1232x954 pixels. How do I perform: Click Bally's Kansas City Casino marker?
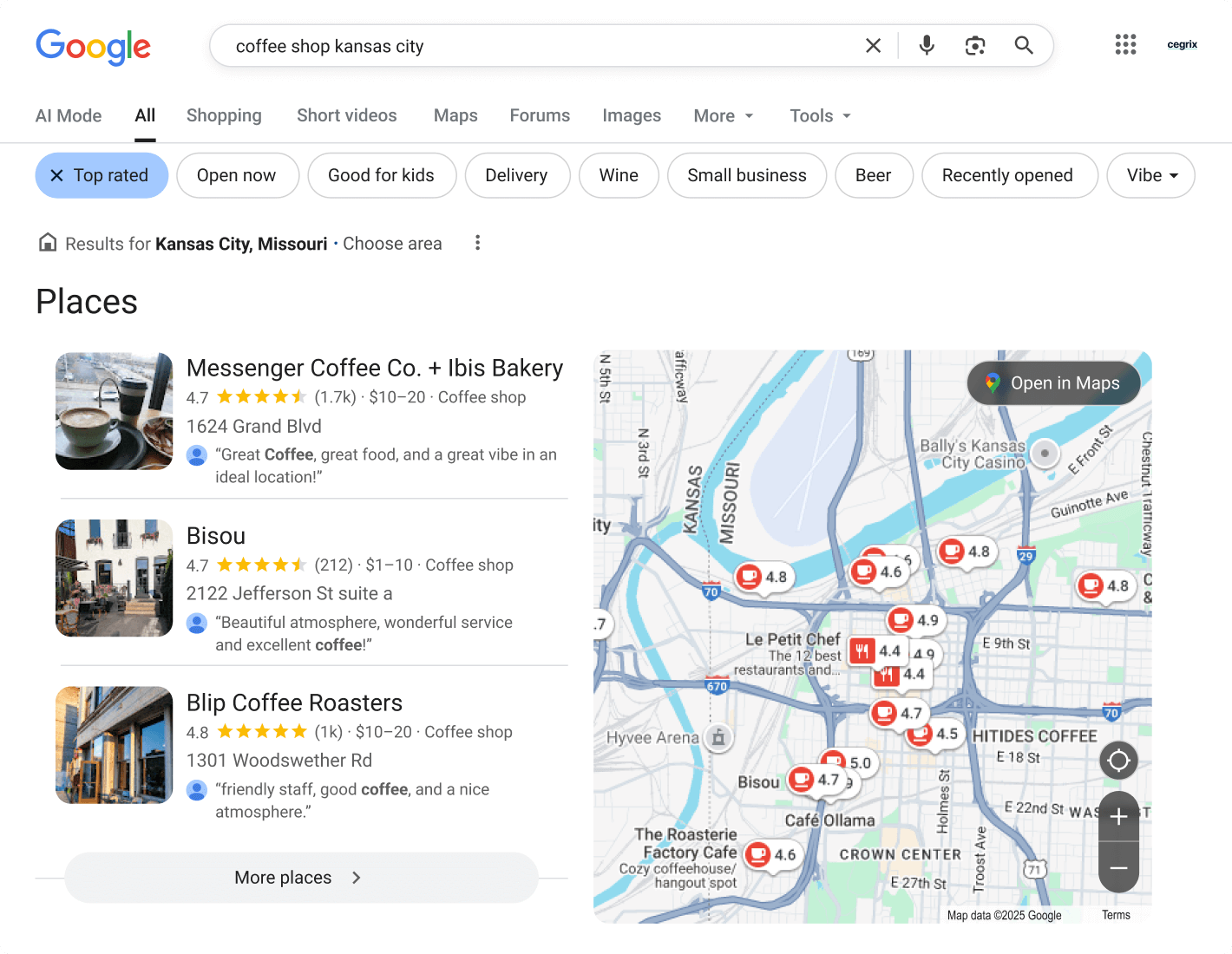(x=1045, y=453)
